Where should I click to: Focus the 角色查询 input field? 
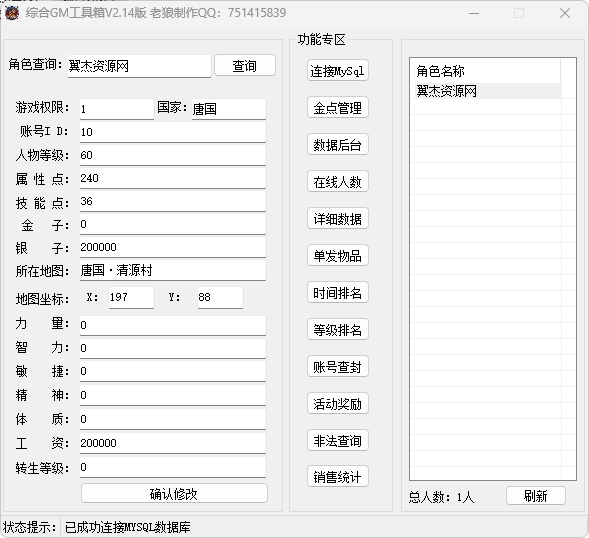pyautogui.click(x=139, y=66)
